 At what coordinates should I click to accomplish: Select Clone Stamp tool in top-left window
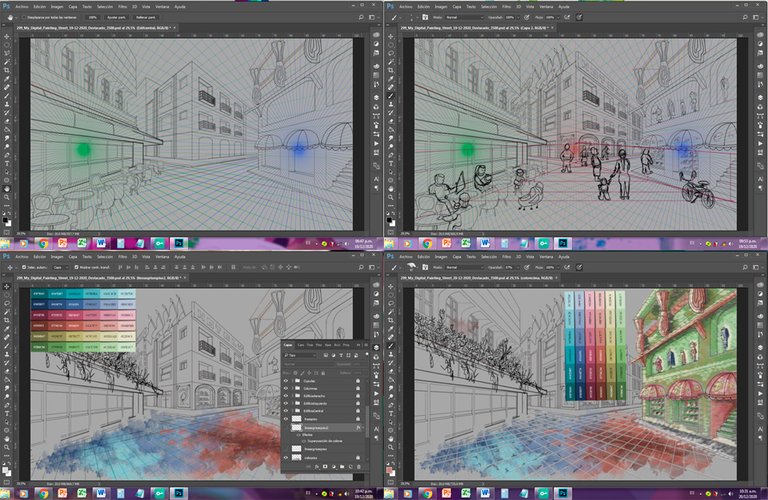pos(7,104)
